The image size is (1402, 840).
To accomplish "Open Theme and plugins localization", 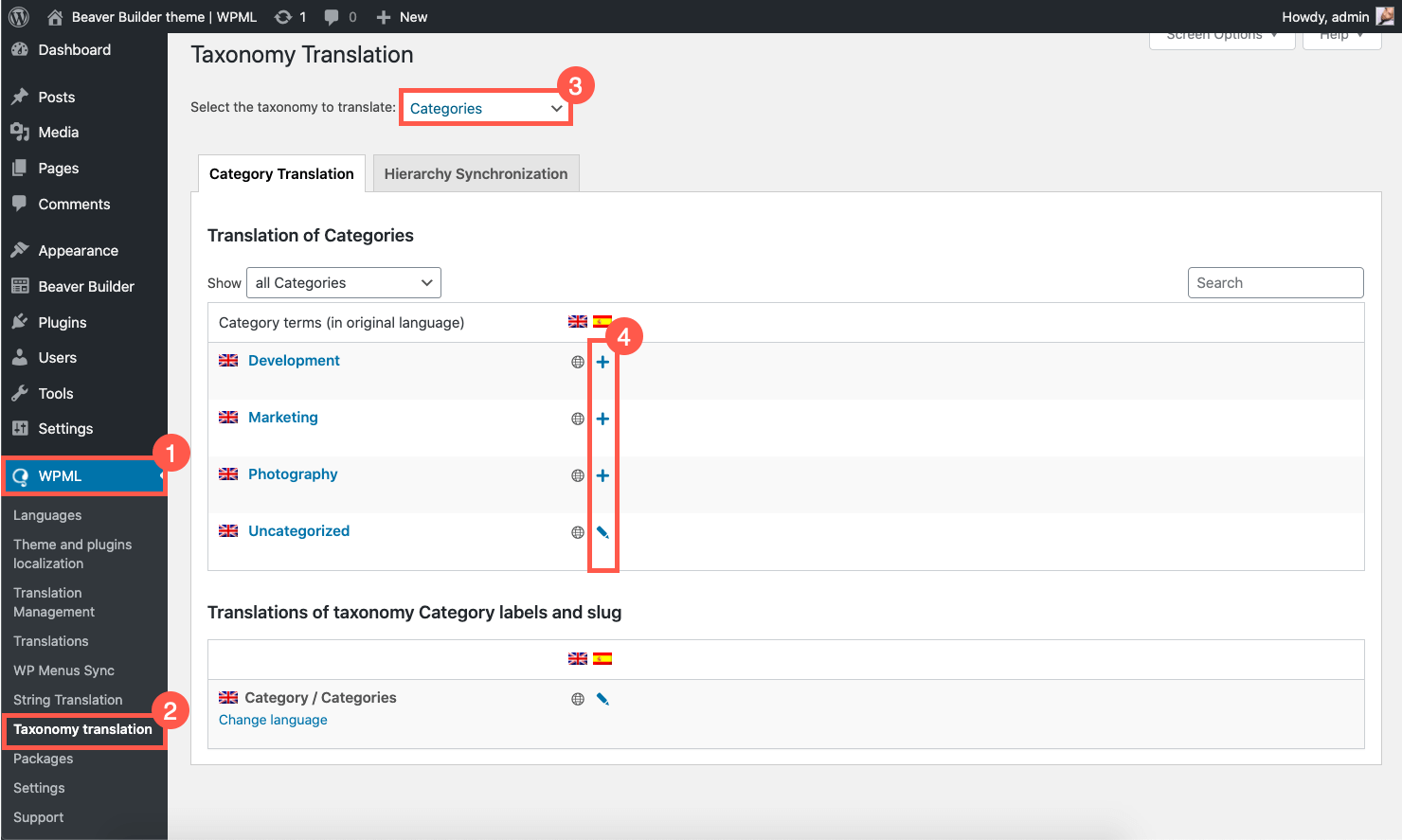I will [x=73, y=554].
